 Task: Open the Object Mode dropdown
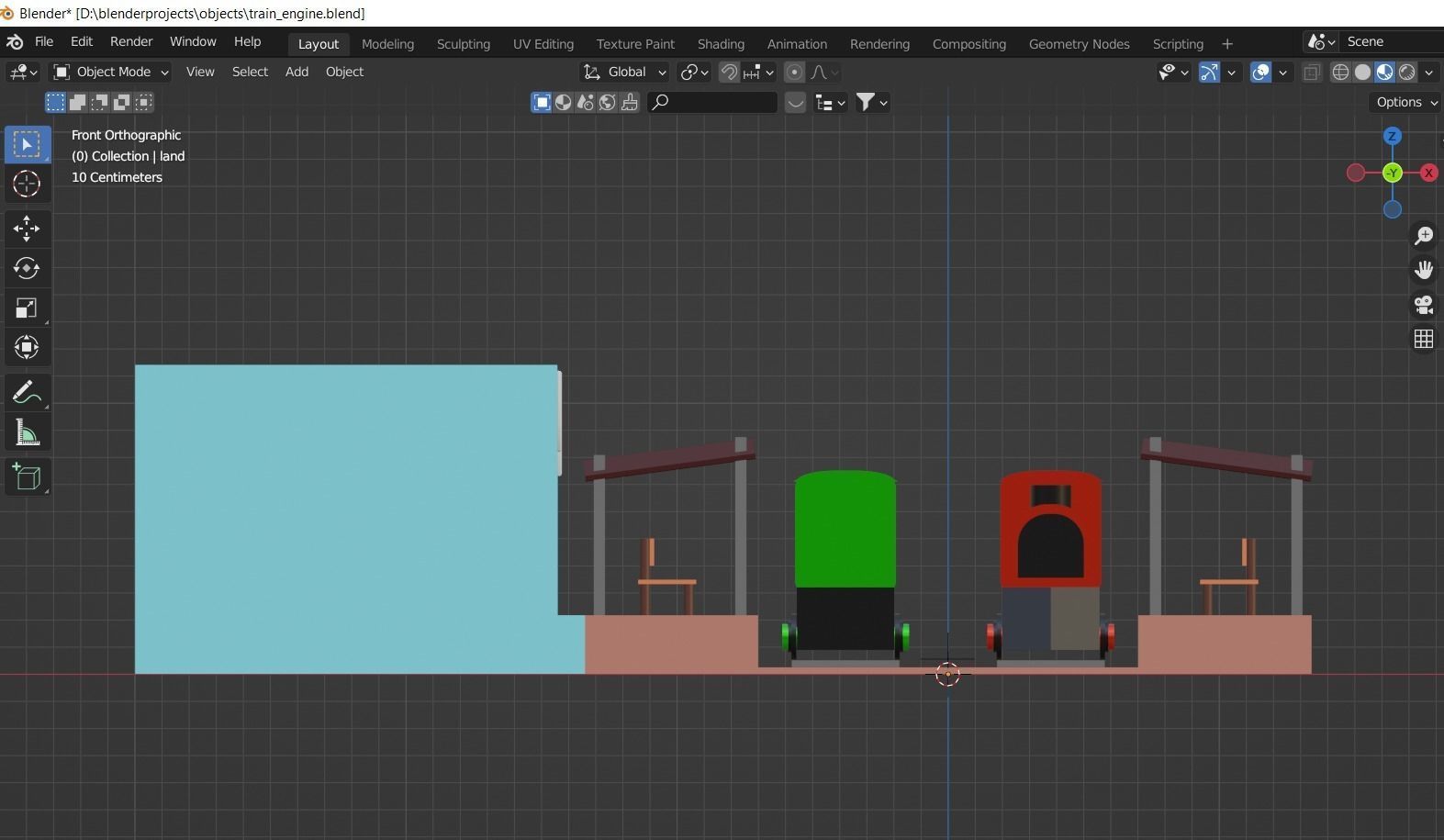coord(110,72)
